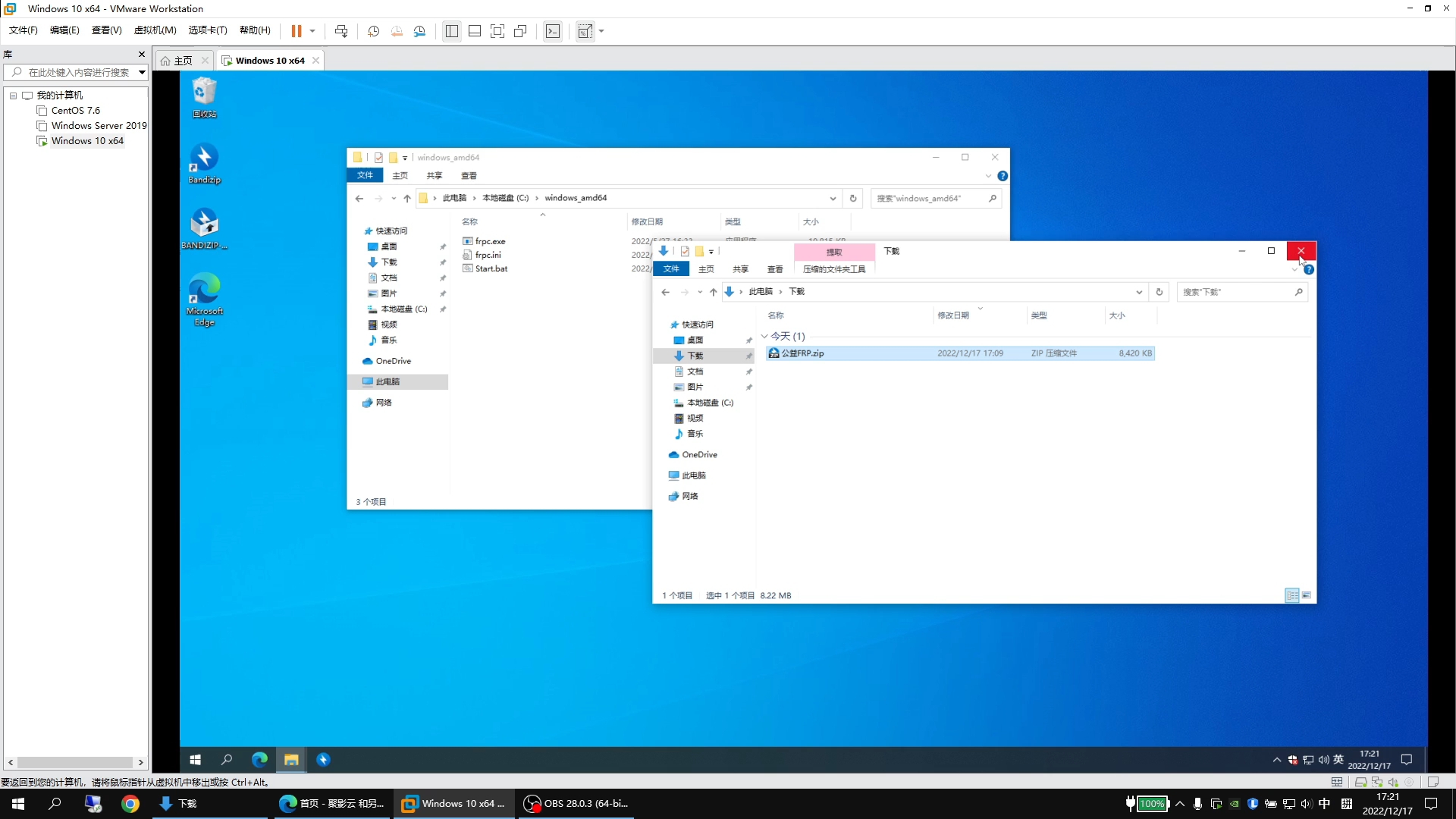Screen dimensions: 1456x819
Task: Open the 虚拟机(M) menu
Action: [155, 30]
